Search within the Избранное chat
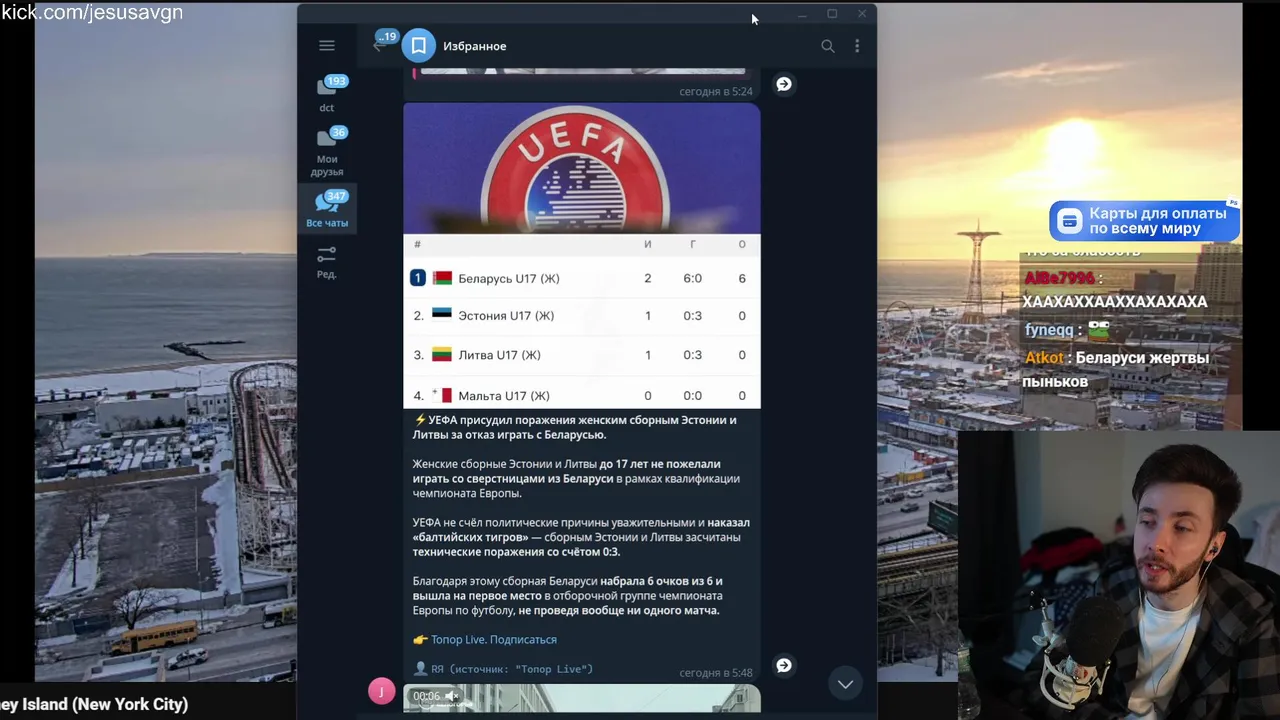 [x=827, y=46]
